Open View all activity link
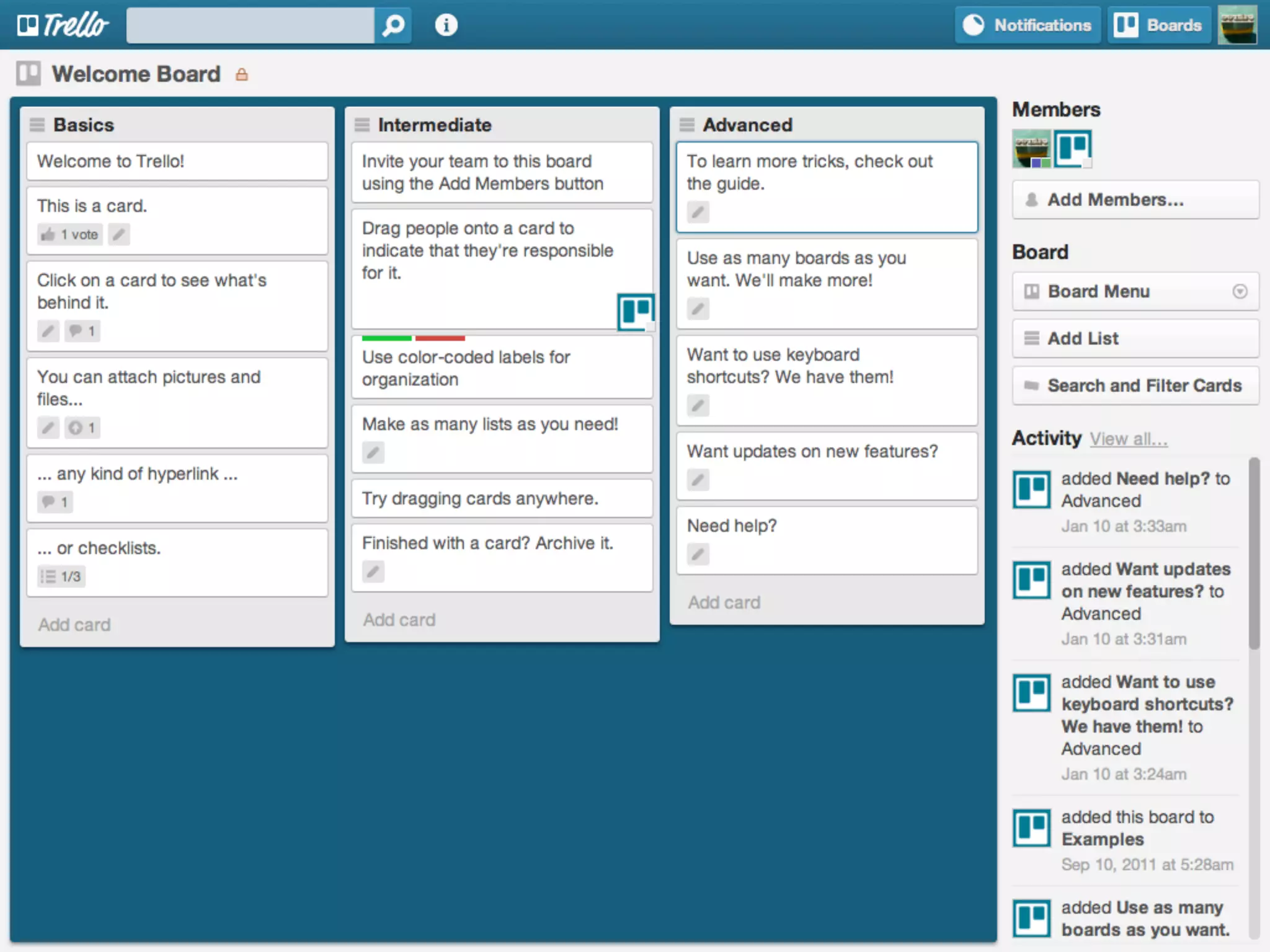 1129,439
